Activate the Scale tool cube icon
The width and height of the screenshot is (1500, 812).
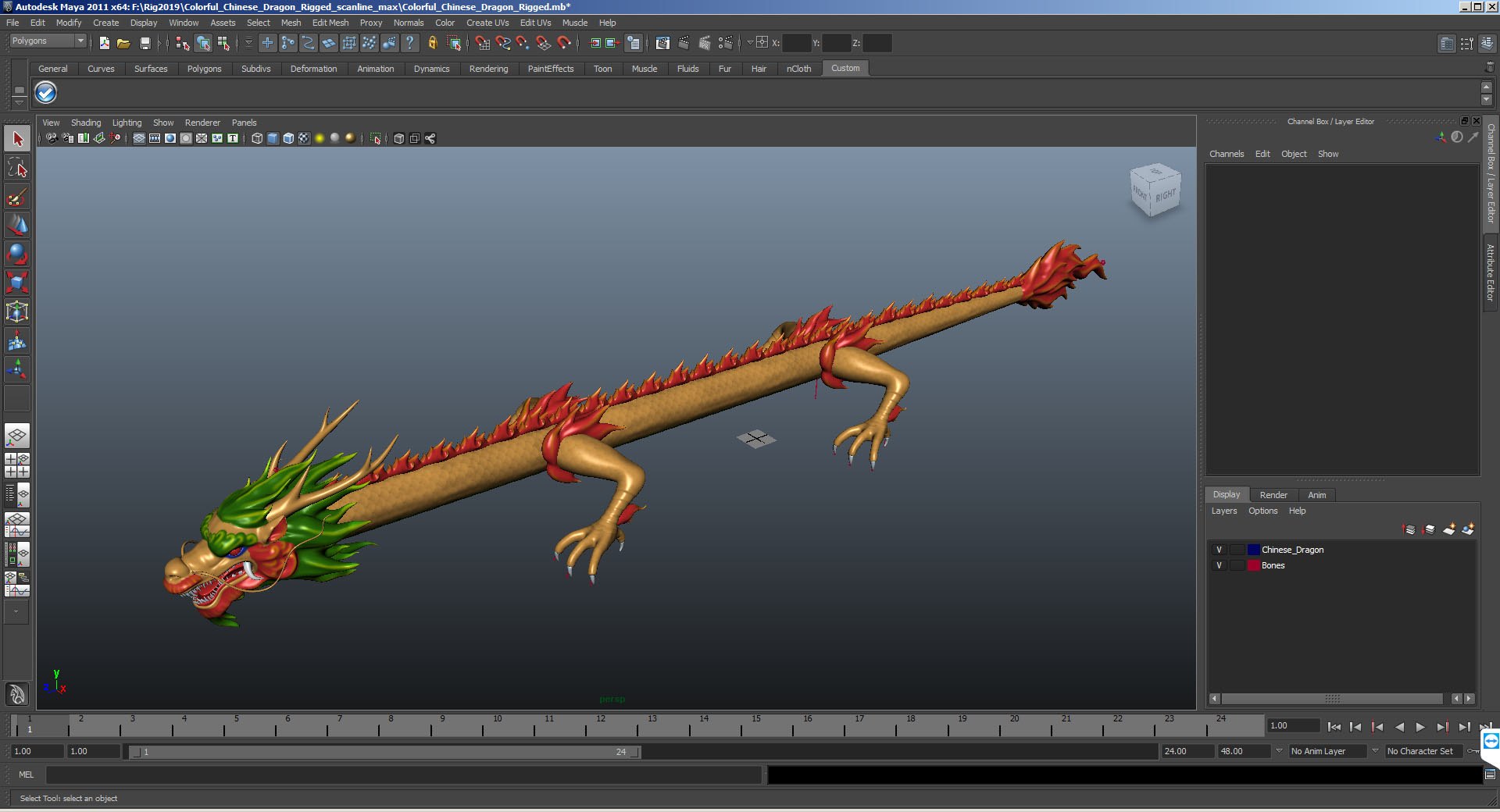(x=17, y=282)
